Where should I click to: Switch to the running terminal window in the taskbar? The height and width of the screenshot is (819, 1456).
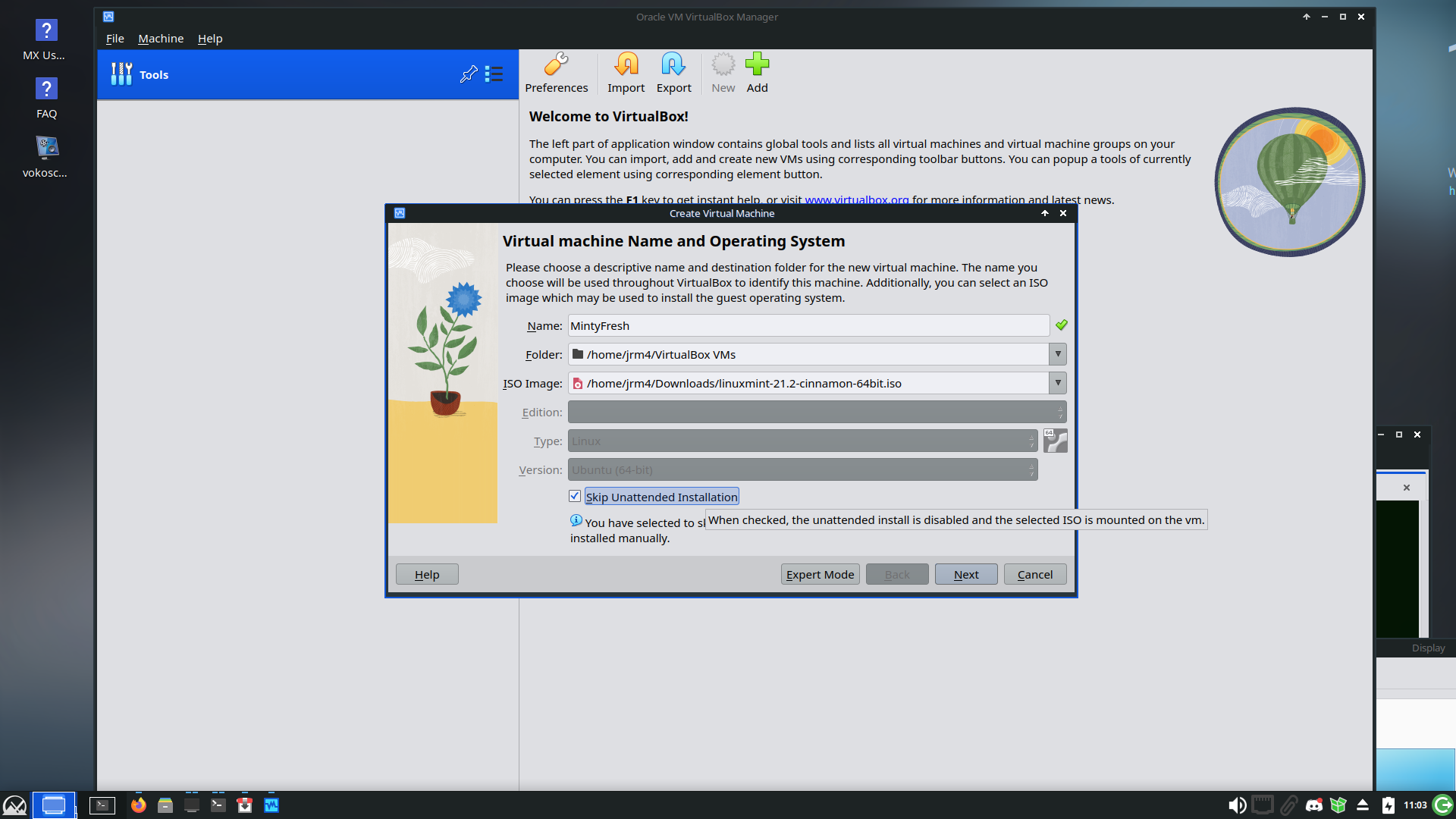pos(218,805)
